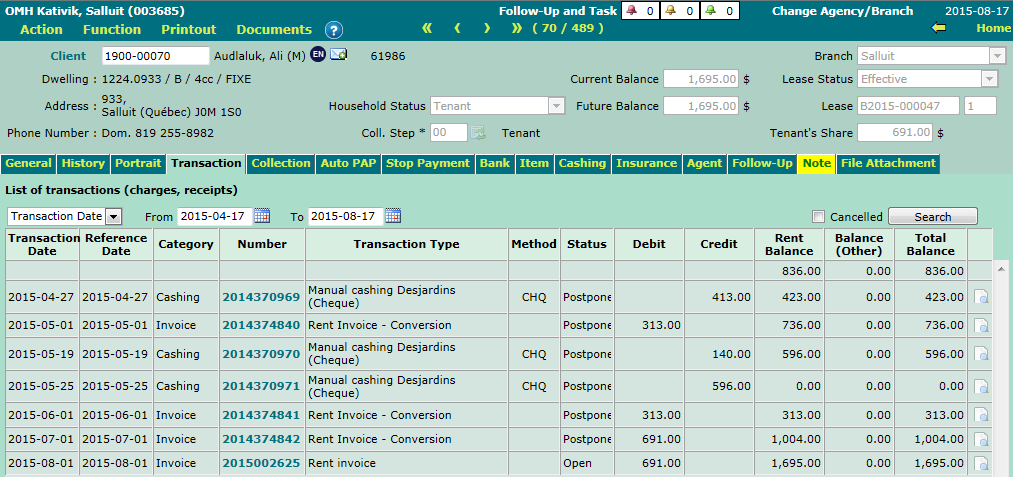Click the Search button
Screen dimensions: 1013x477
pos(932,216)
